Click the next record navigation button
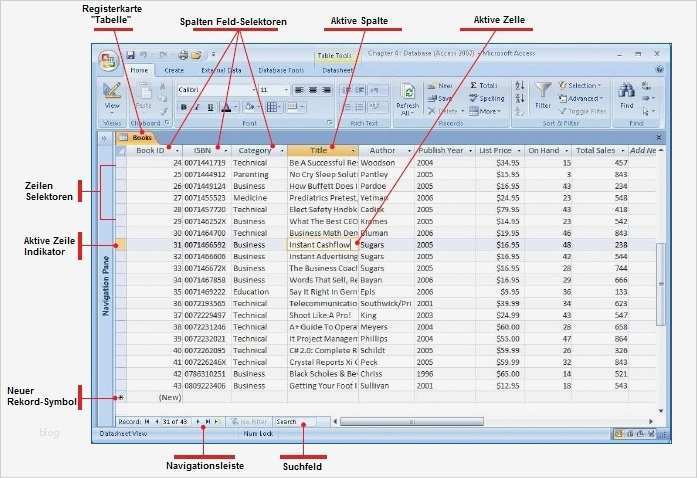The width and height of the screenshot is (697, 478). pos(197,423)
